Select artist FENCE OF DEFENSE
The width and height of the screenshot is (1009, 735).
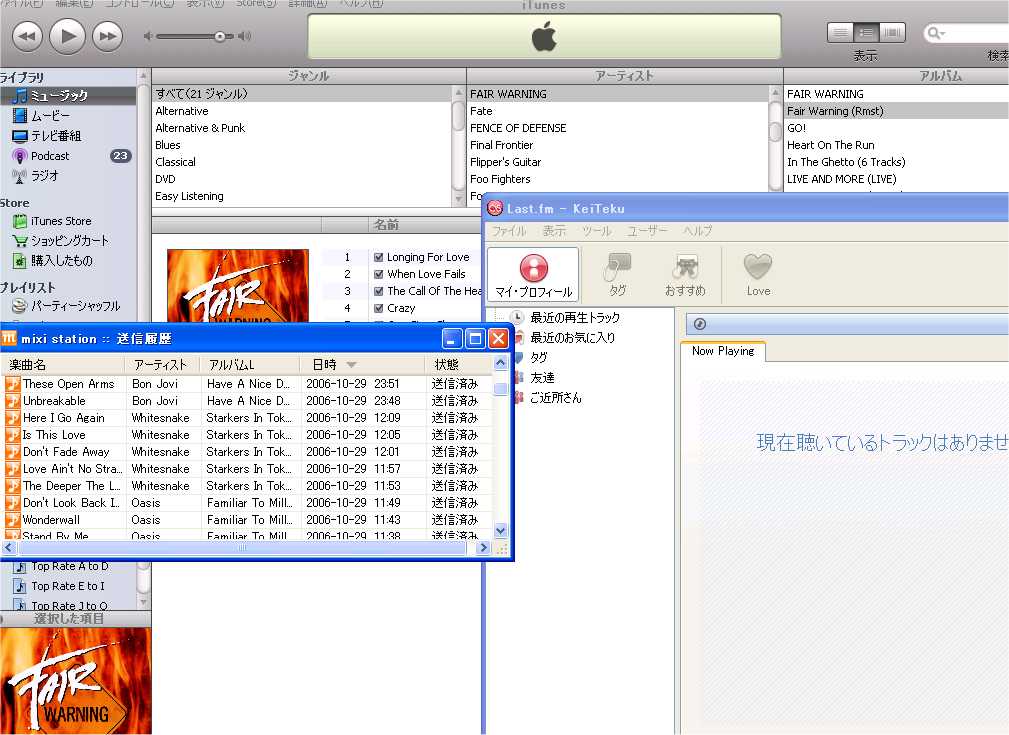[618, 128]
